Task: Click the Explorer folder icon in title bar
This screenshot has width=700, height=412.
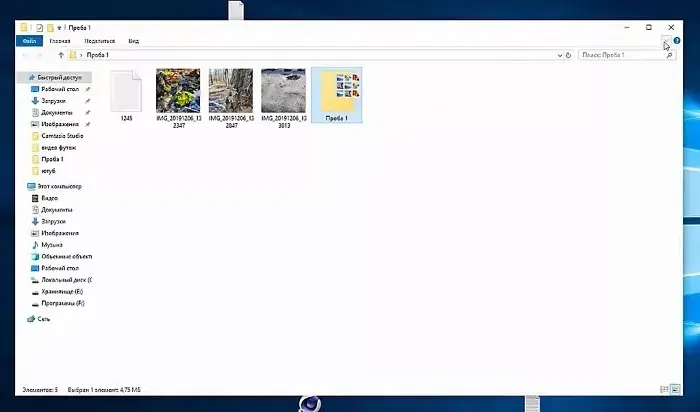Action: 24,28
